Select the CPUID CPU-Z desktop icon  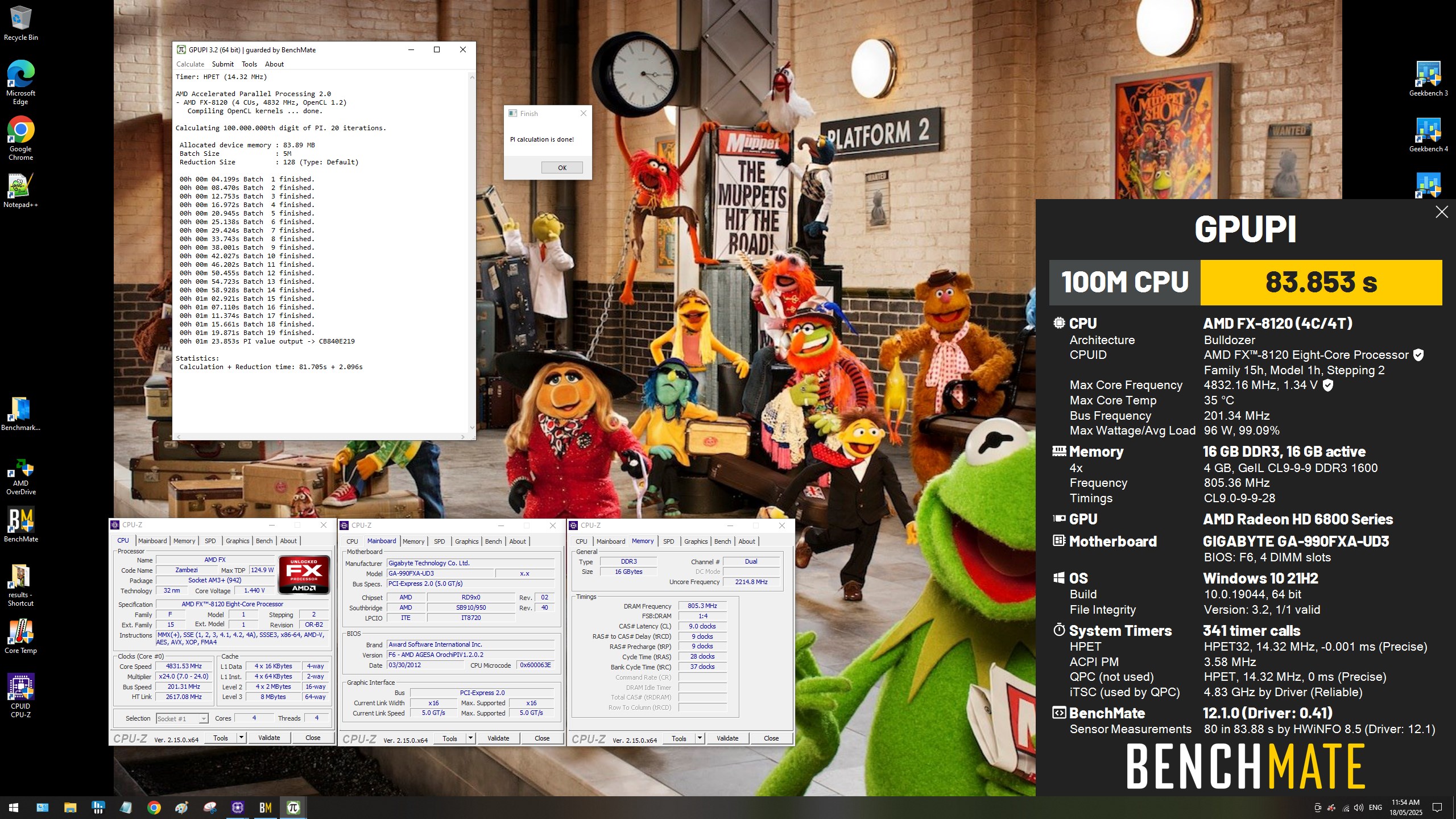pyautogui.click(x=20, y=696)
